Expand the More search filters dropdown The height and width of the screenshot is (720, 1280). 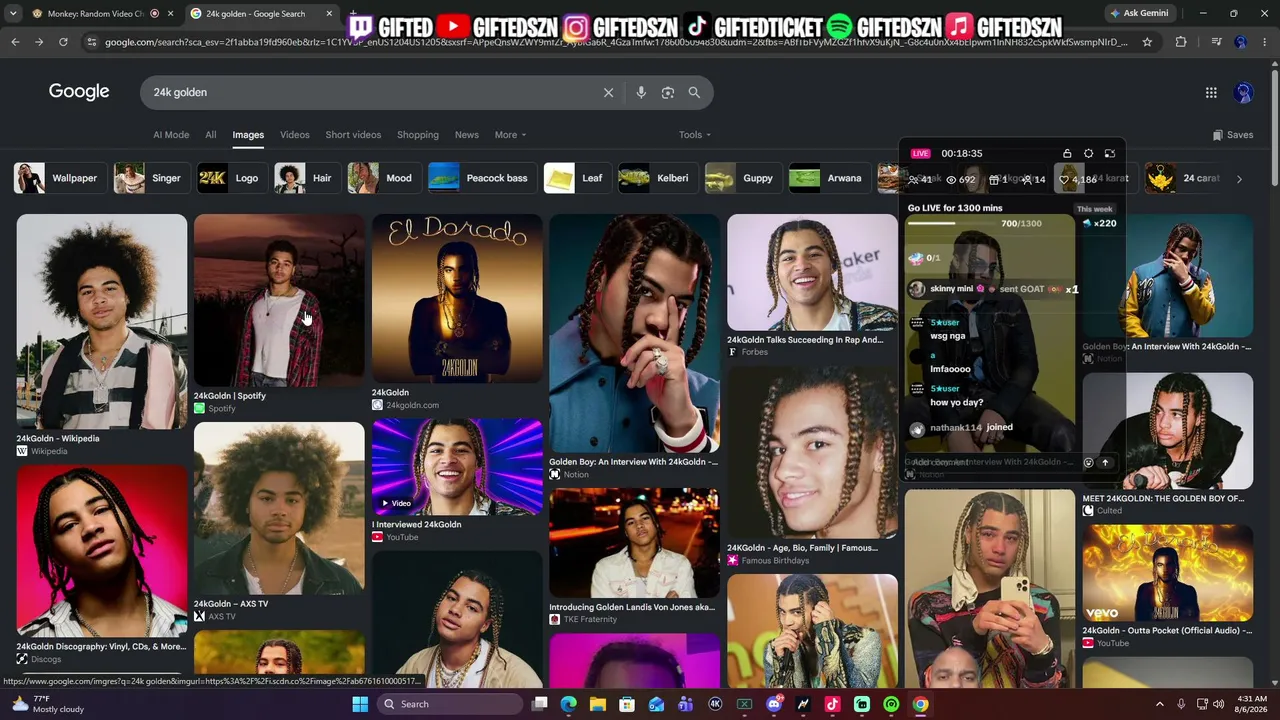point(510,135)
